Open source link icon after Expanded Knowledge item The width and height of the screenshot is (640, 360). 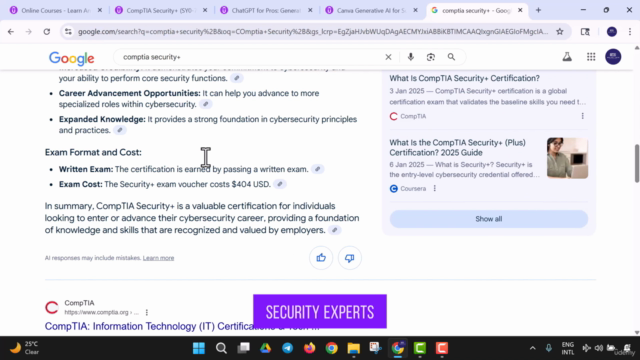tap(120, 130)
